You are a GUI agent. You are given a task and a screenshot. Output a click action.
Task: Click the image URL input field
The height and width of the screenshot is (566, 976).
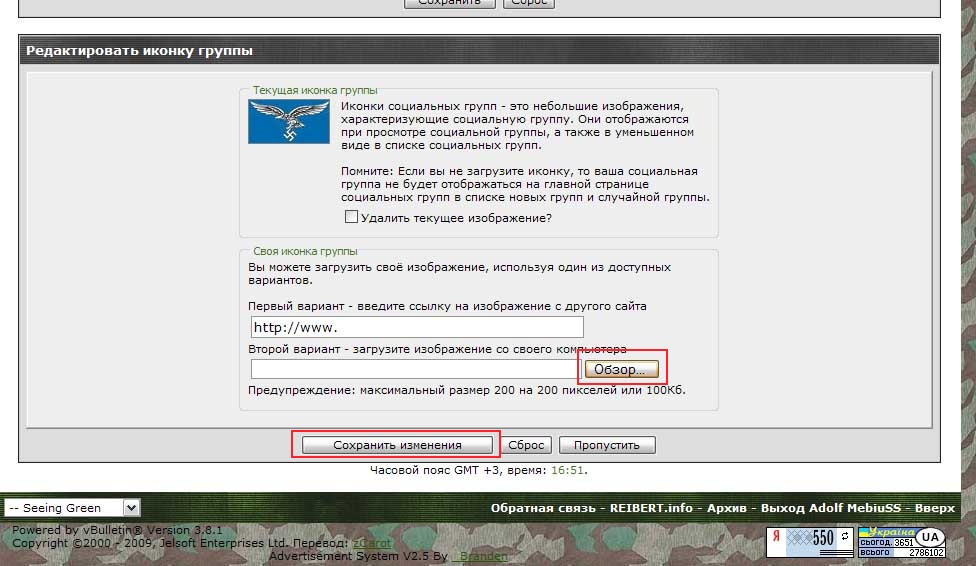(417, 327)
